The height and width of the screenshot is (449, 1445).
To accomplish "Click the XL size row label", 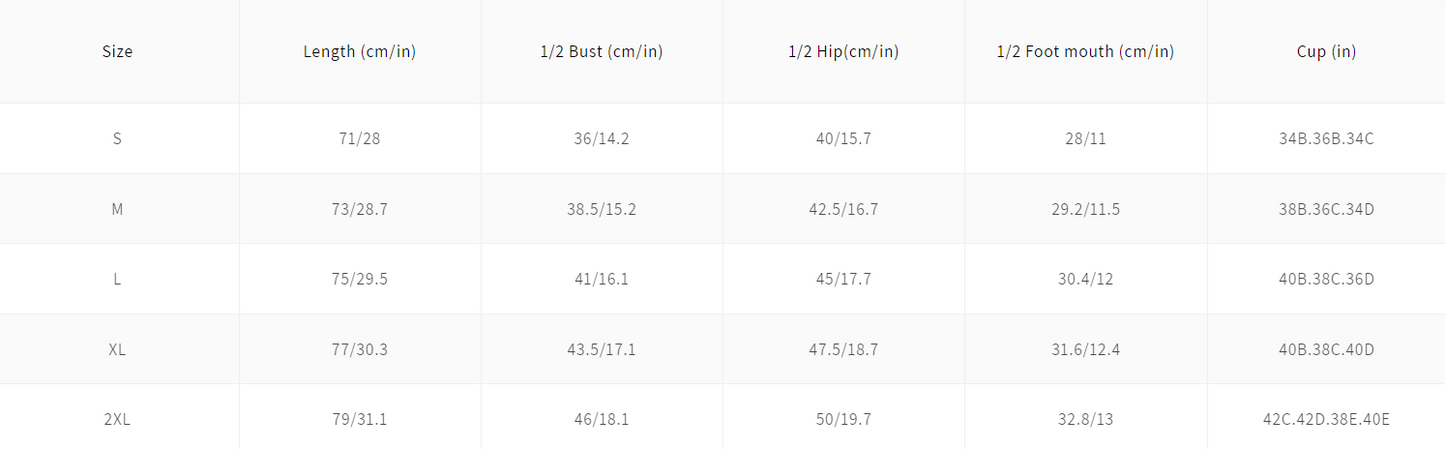I will click(x=117, y=349).
